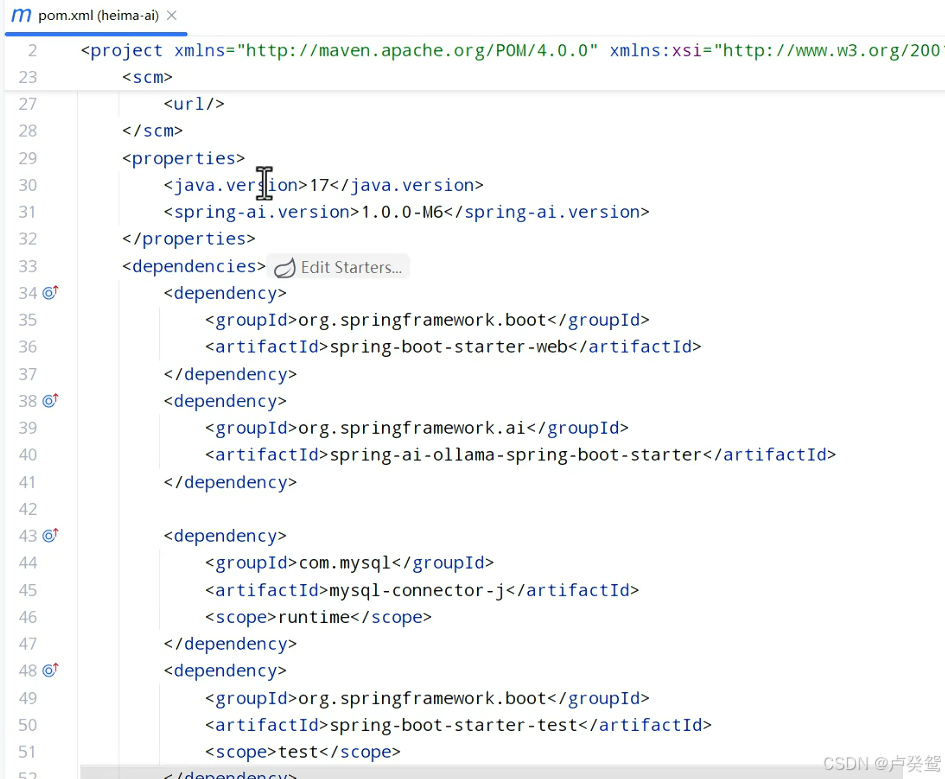
Task: Click the closing </scm> tag
Action: [x=152, y=131]
